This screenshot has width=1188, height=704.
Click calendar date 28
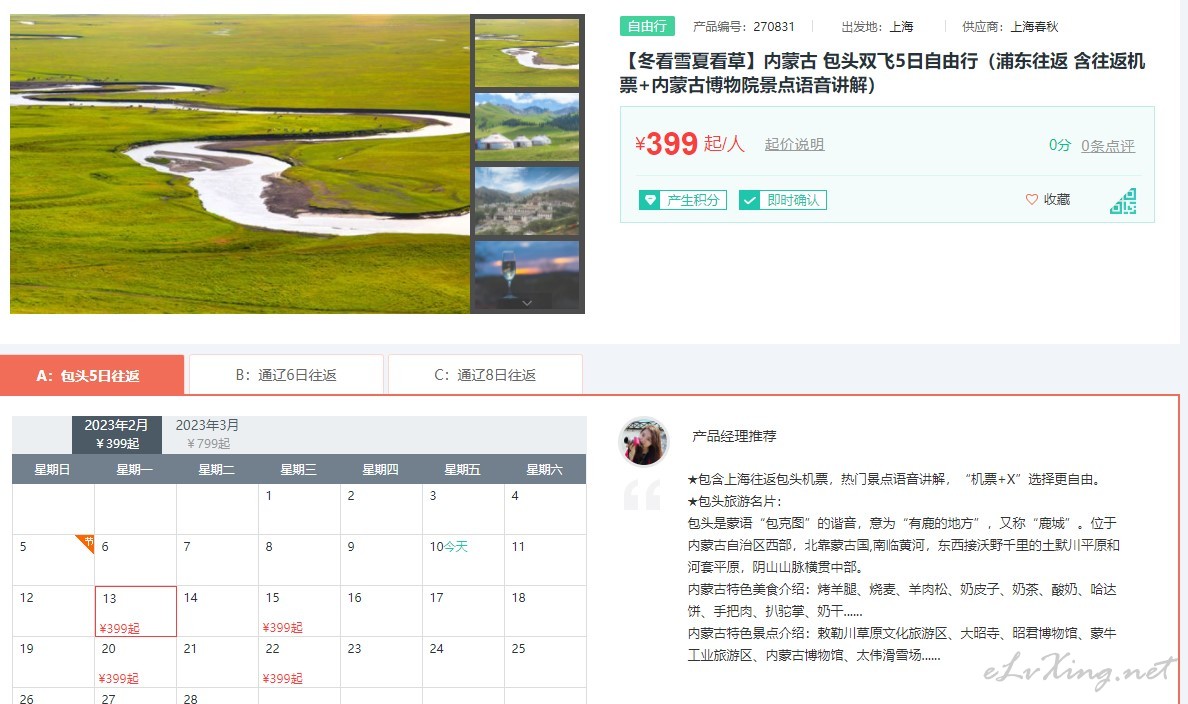(217, 696)
